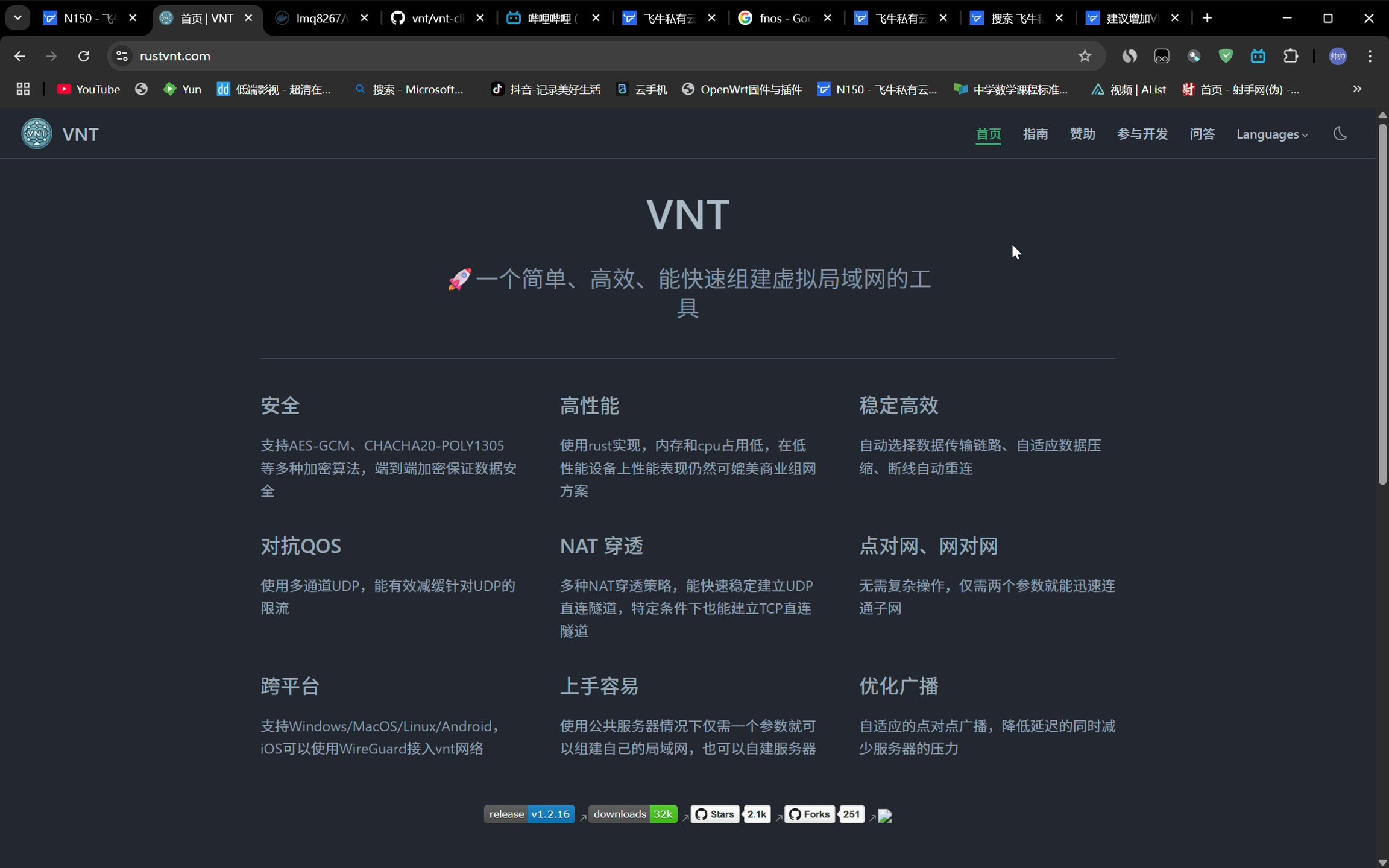Open the 抖音-记录美好生活 bookmark

(x=546, y=89)
